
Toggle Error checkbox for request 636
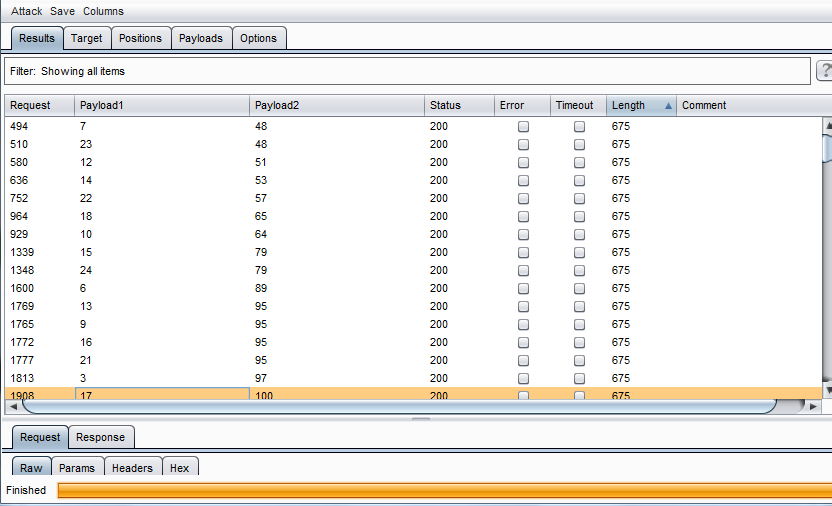tap(523, 180)
